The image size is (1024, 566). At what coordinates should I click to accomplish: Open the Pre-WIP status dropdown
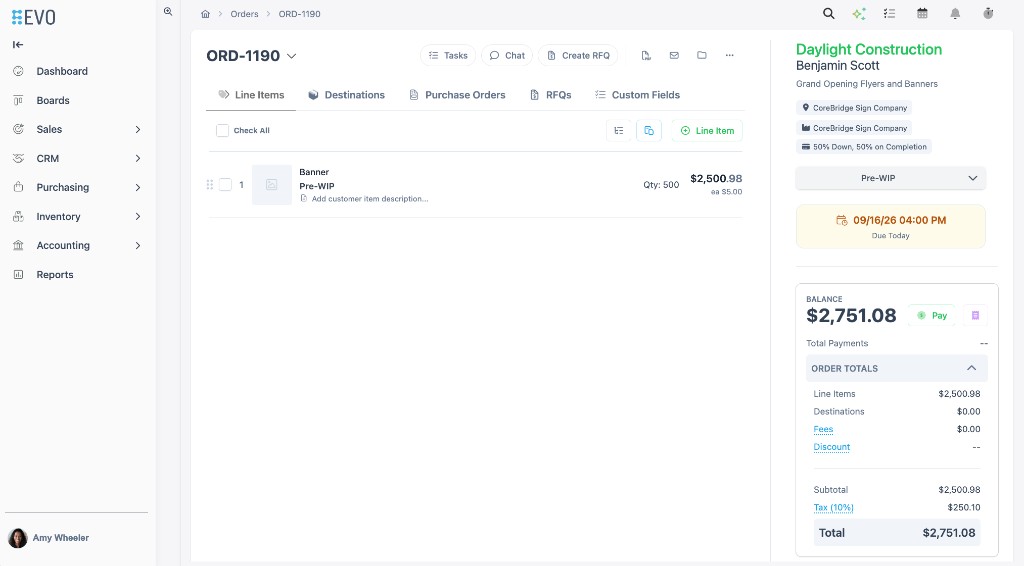pyautogui.click(x=891, y=178)
